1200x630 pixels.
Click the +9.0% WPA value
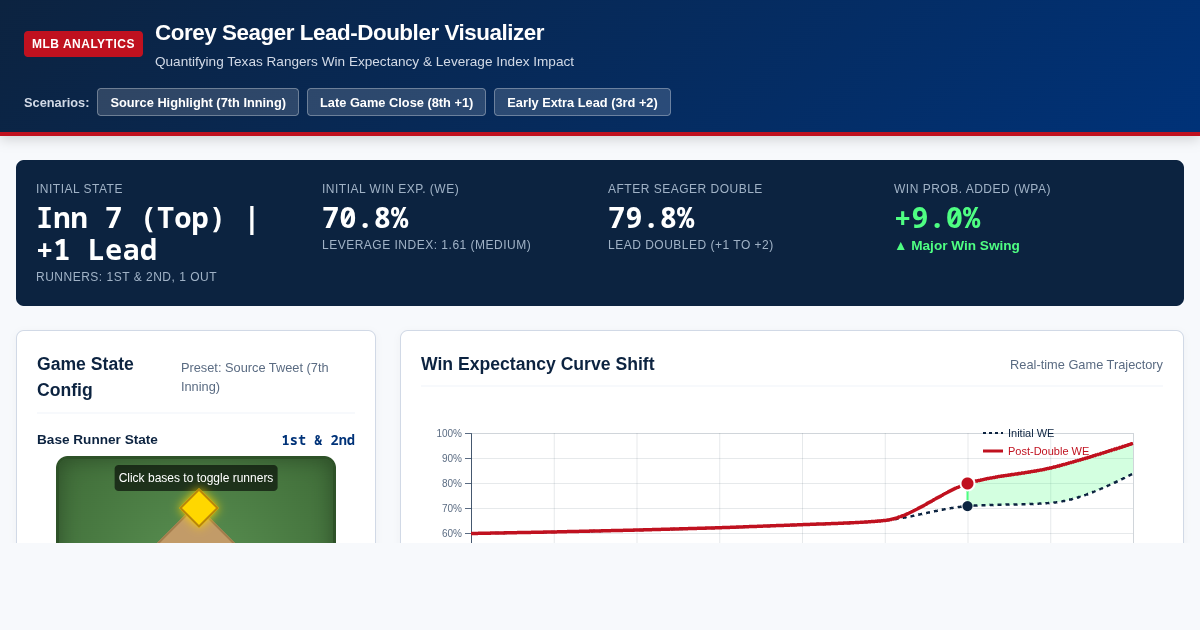click(937, 218)
